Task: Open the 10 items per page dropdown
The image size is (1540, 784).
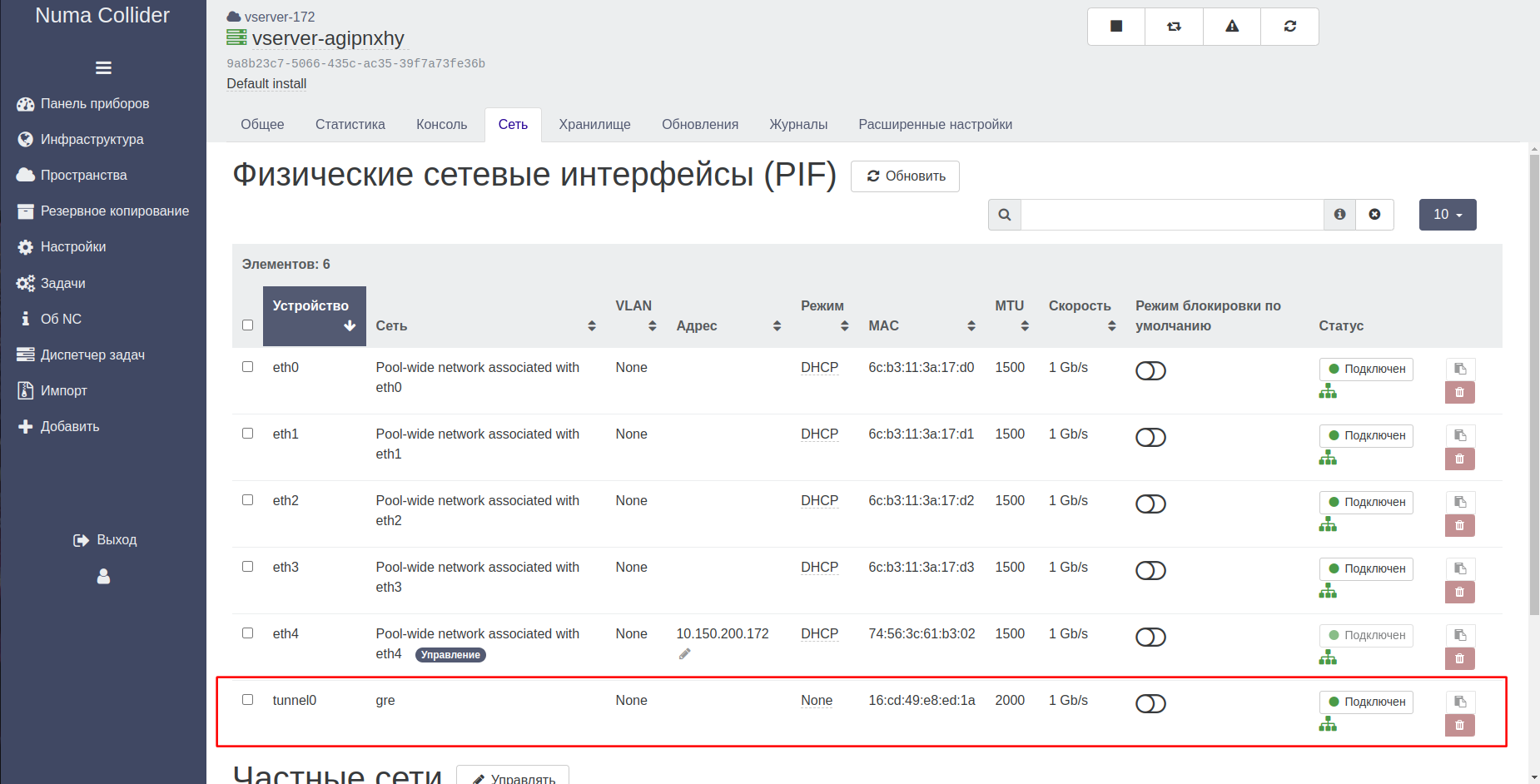Action: coord(1448,215)
